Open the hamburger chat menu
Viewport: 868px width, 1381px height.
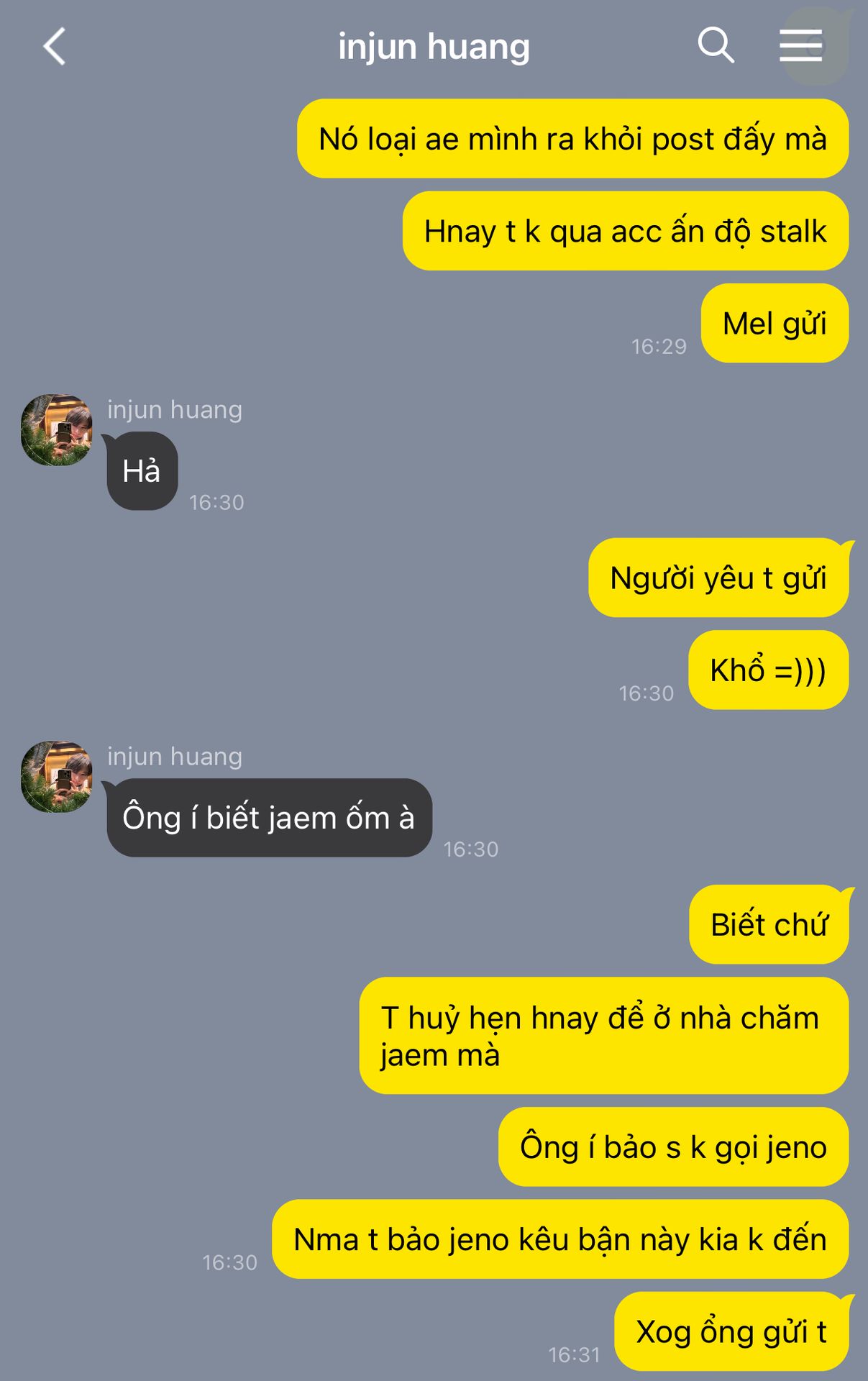(x=800, y=45)
